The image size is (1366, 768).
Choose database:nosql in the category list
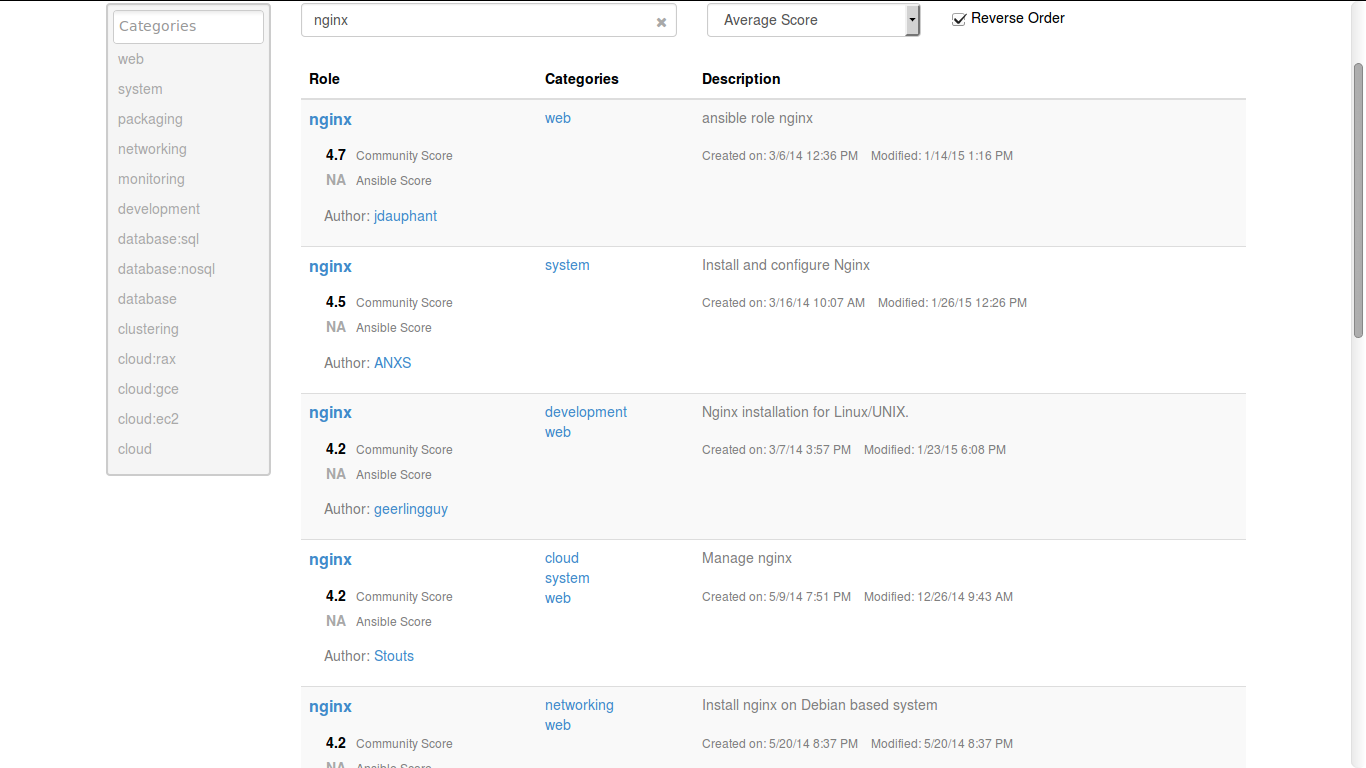pyautogui.click(x=166, y=269)
